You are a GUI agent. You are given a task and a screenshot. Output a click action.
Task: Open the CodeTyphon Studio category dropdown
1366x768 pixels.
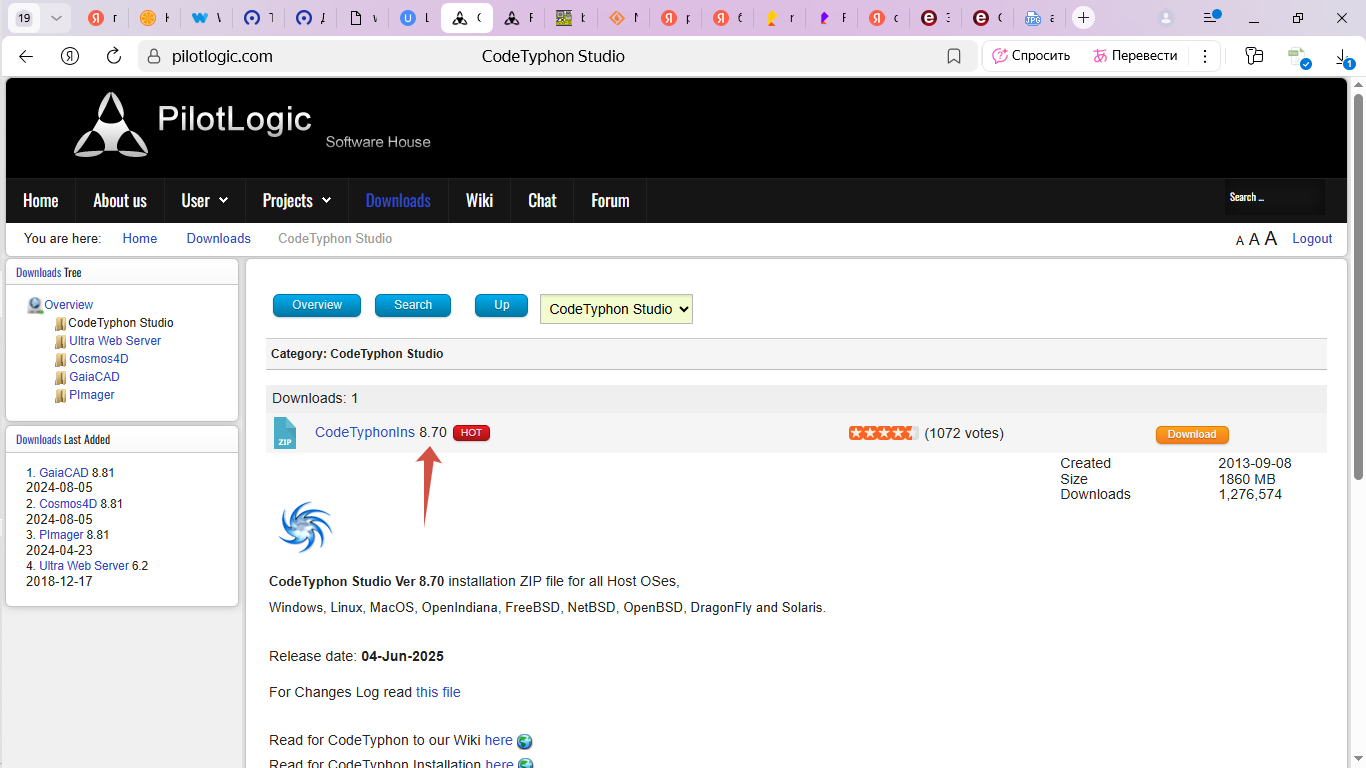pyautogui.click(x=616, y=309)
